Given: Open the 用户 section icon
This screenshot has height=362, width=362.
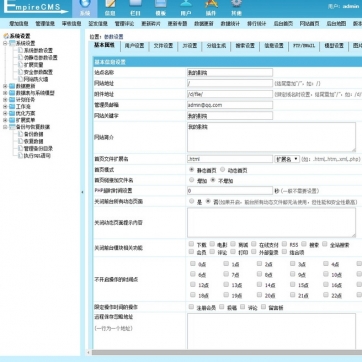Looking at the screenshot, I should point(186,4).
